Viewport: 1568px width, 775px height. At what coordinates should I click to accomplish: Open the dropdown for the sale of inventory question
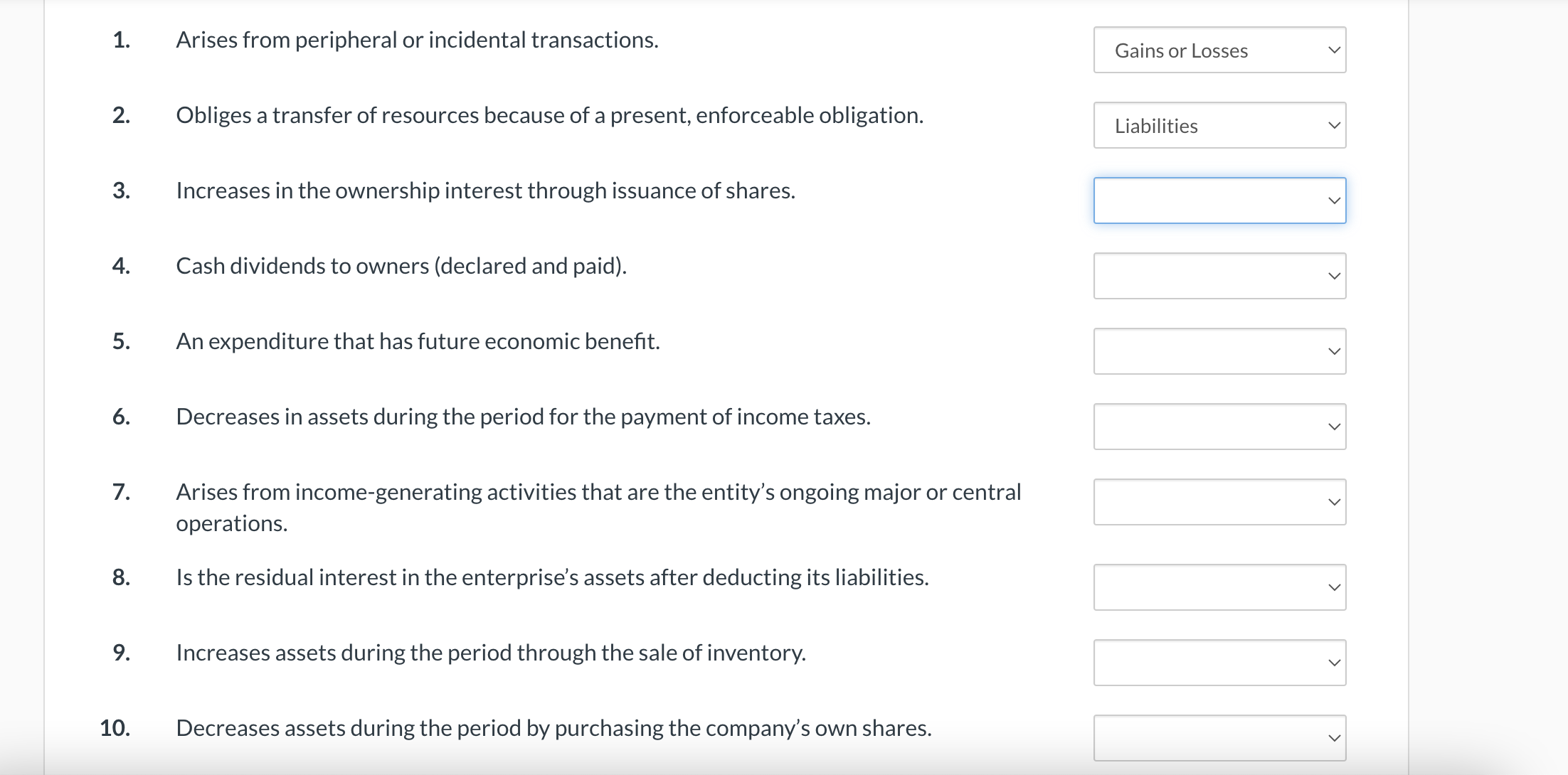click(1218, 662)
